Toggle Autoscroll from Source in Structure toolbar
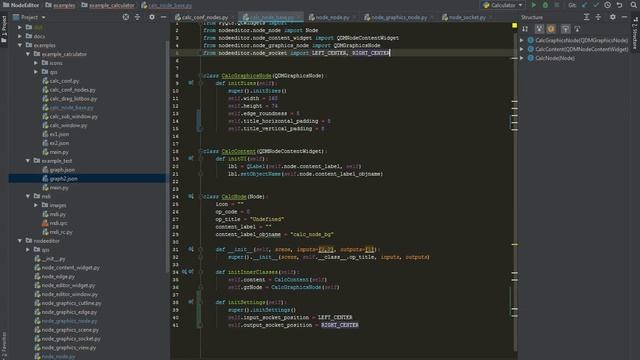Image resolution: width=640 pixels, height=360 pixels. [x=577, y=29]
